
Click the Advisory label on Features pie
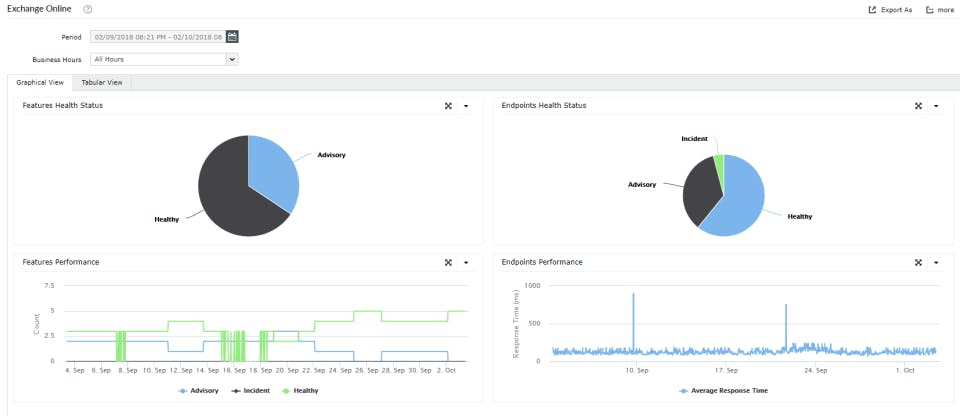pyautogui.click(x=331, y=155)
